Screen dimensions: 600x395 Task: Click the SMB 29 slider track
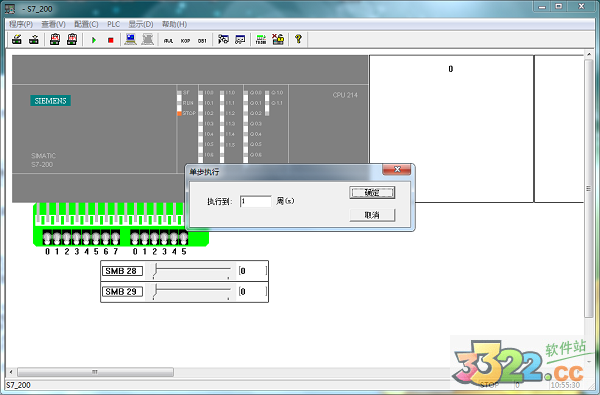pos(191,291)
